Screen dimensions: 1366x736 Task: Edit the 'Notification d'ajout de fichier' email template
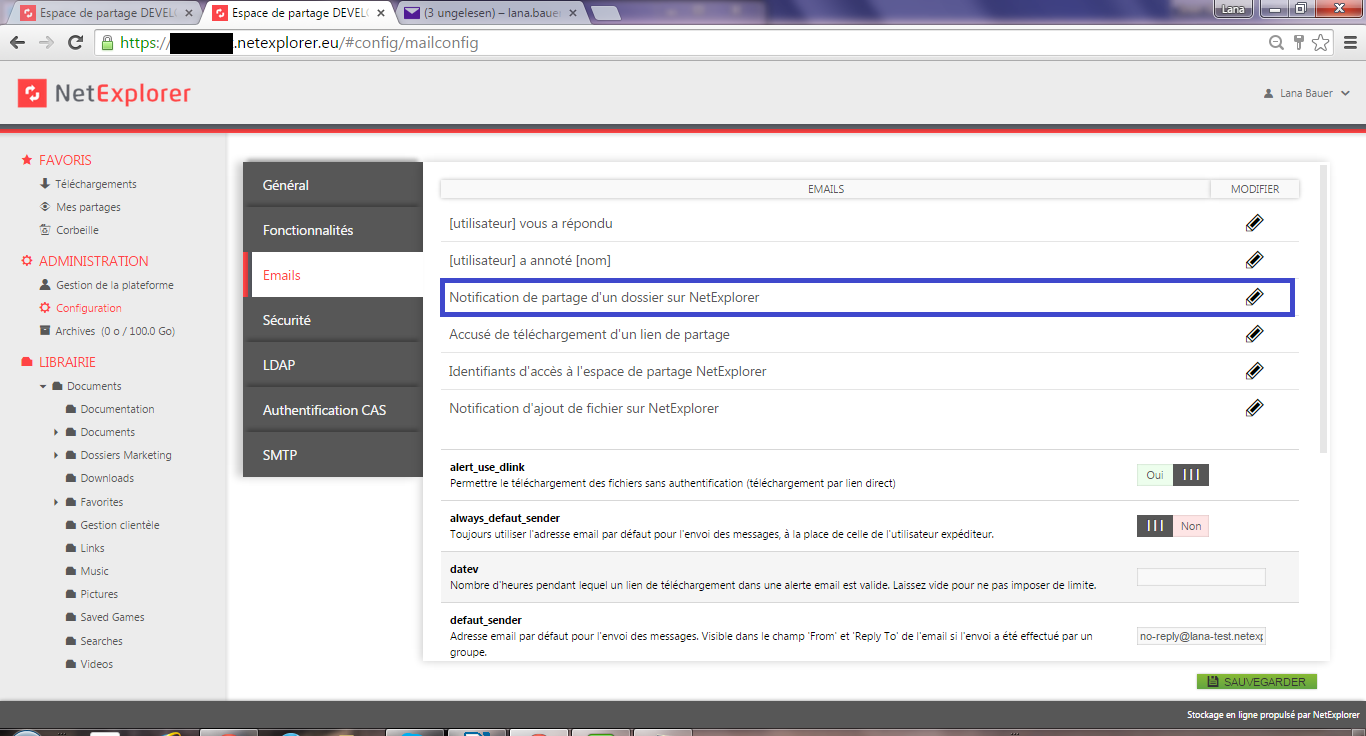coord(1254,408)
